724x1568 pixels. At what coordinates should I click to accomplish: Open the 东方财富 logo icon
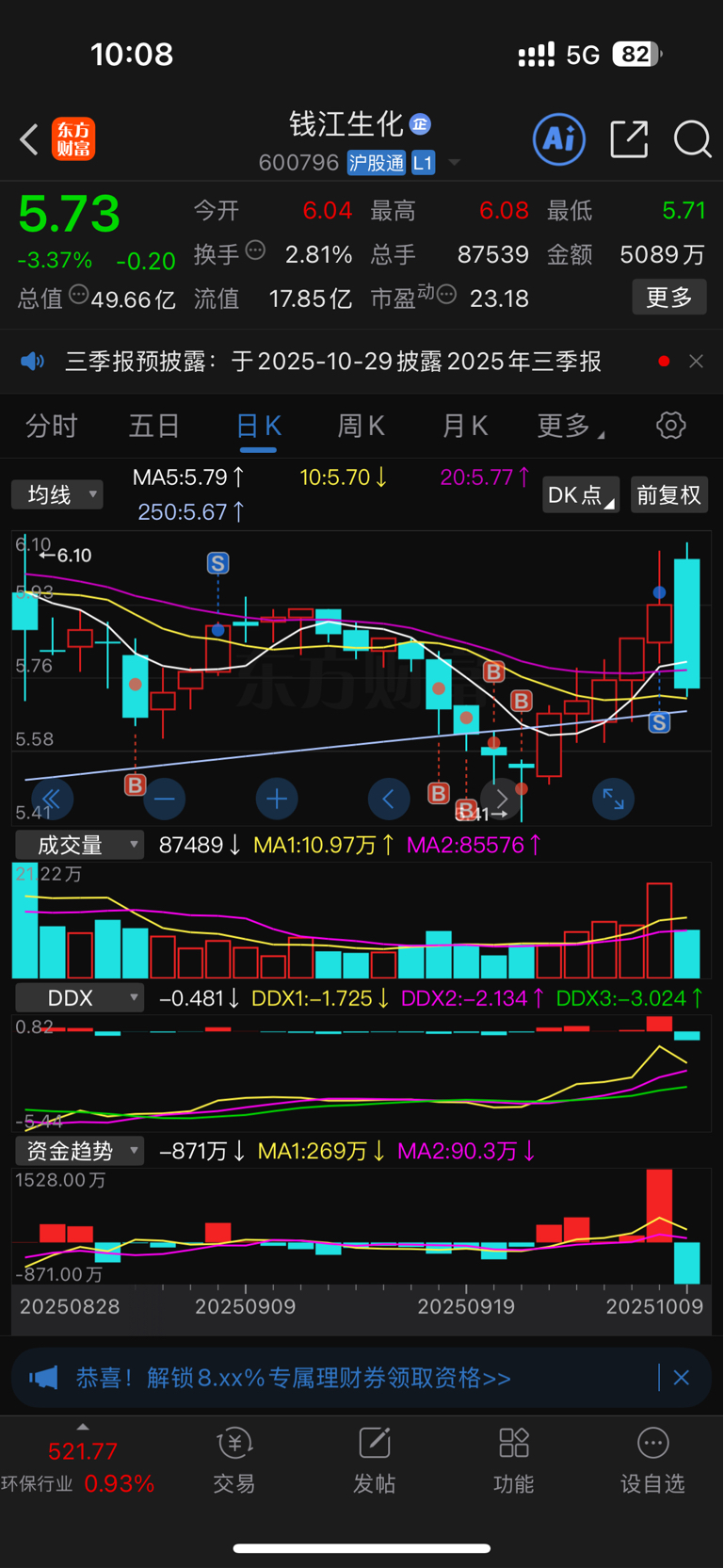click(x=73, y=139)
